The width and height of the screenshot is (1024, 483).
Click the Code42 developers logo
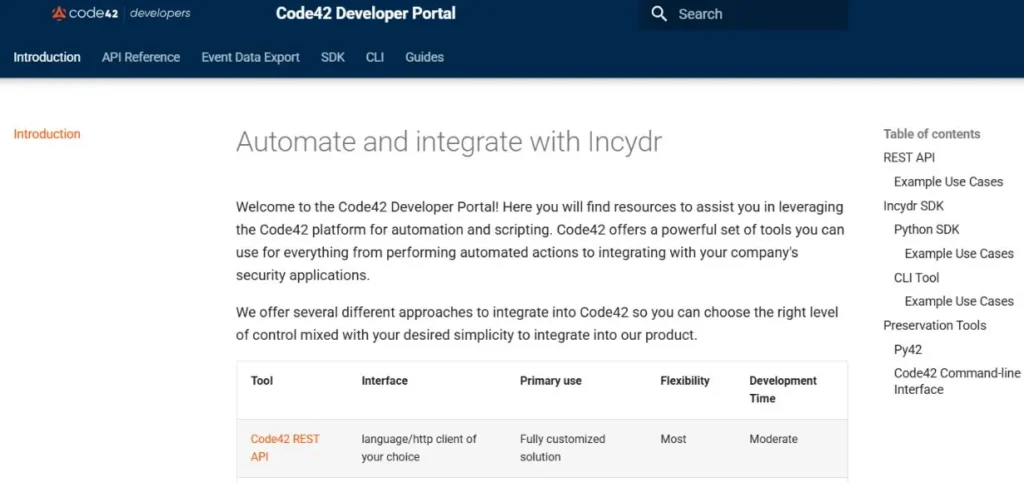120,14
